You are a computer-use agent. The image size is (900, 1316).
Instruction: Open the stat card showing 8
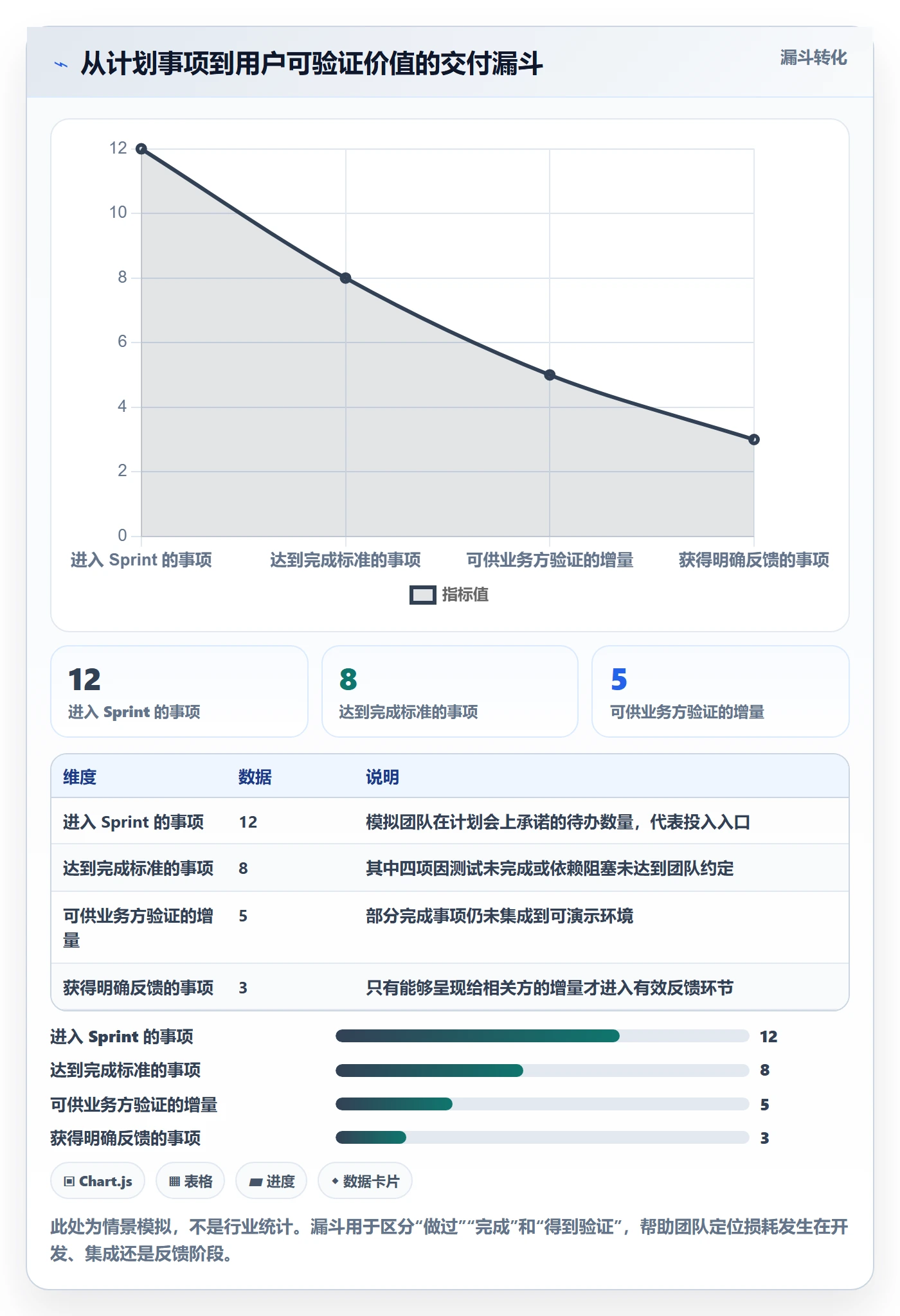(x=450, y=691)
